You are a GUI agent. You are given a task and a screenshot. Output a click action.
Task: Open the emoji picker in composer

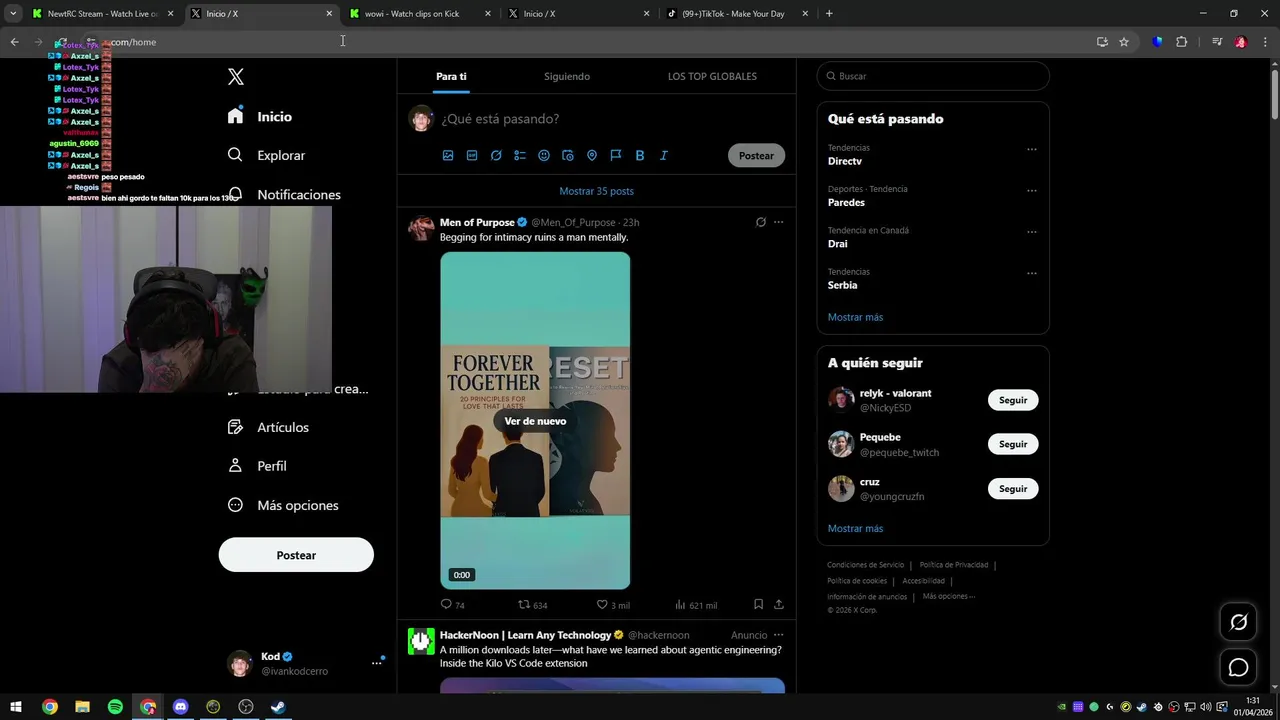point(544,155)
